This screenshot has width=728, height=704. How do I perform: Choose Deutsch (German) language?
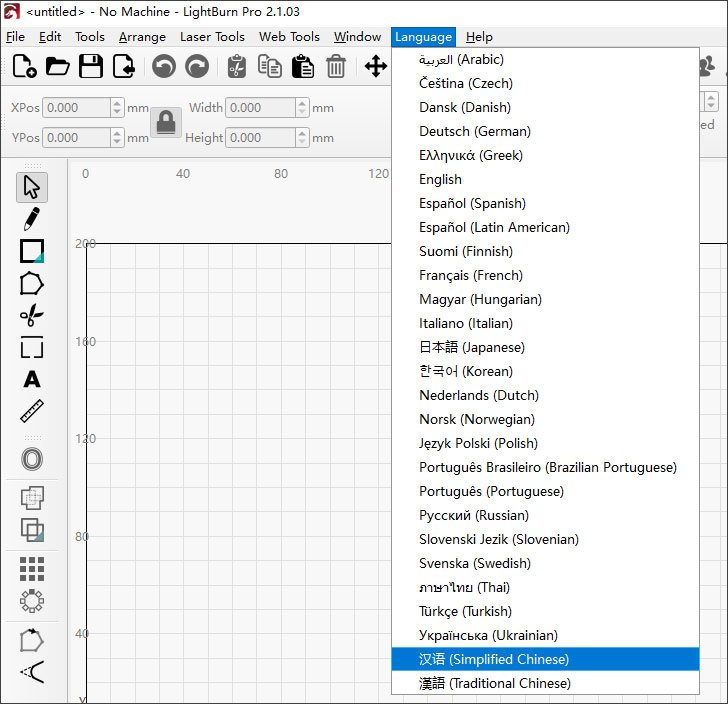545,131
